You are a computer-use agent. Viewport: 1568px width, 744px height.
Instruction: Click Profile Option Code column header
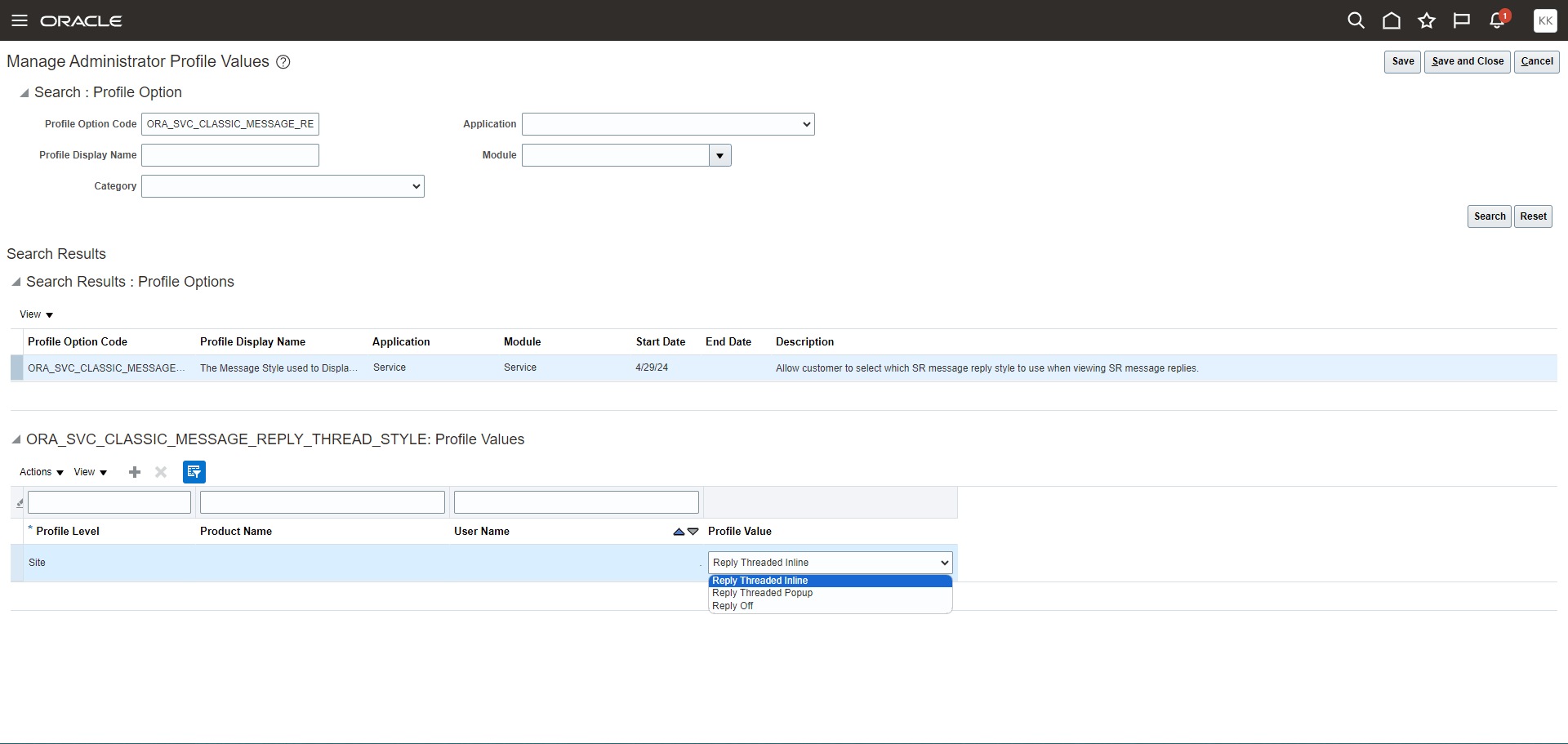click(78, 342)
